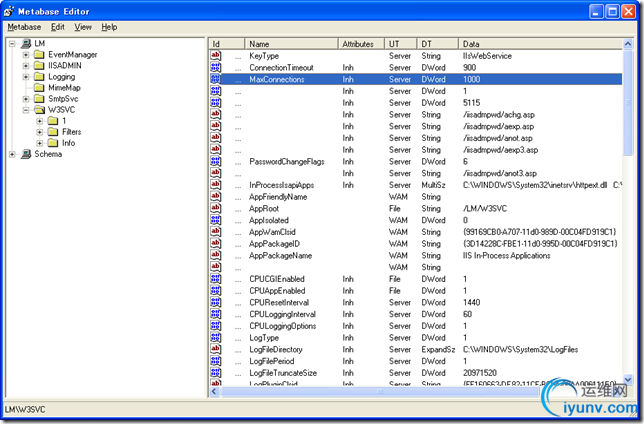The height and width of the screenshot is (424, 644).
Task: Select the SmtpSvc folder icon
Action: (39, 99)
